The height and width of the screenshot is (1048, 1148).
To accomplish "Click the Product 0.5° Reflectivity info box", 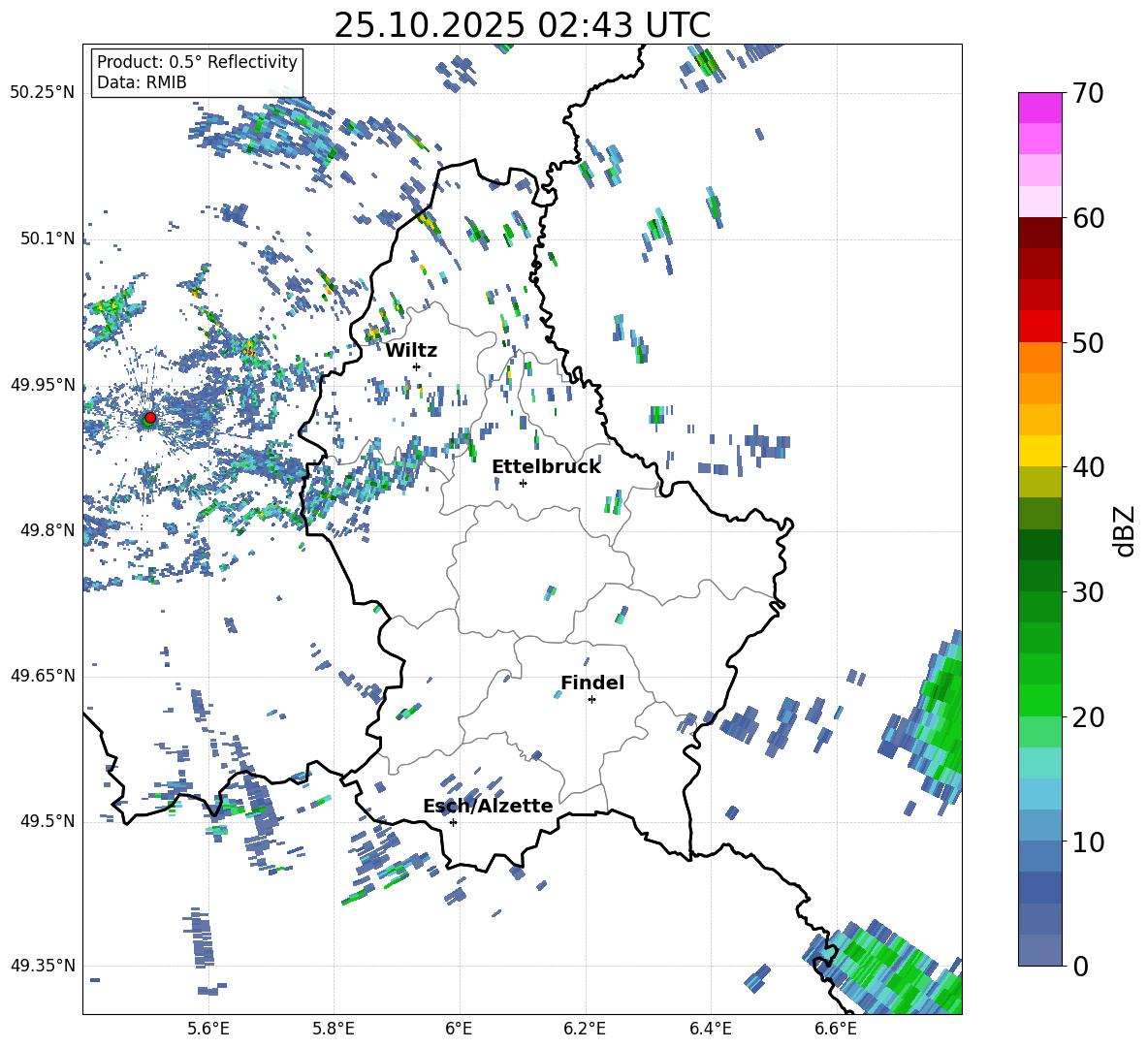I will 197,73.
